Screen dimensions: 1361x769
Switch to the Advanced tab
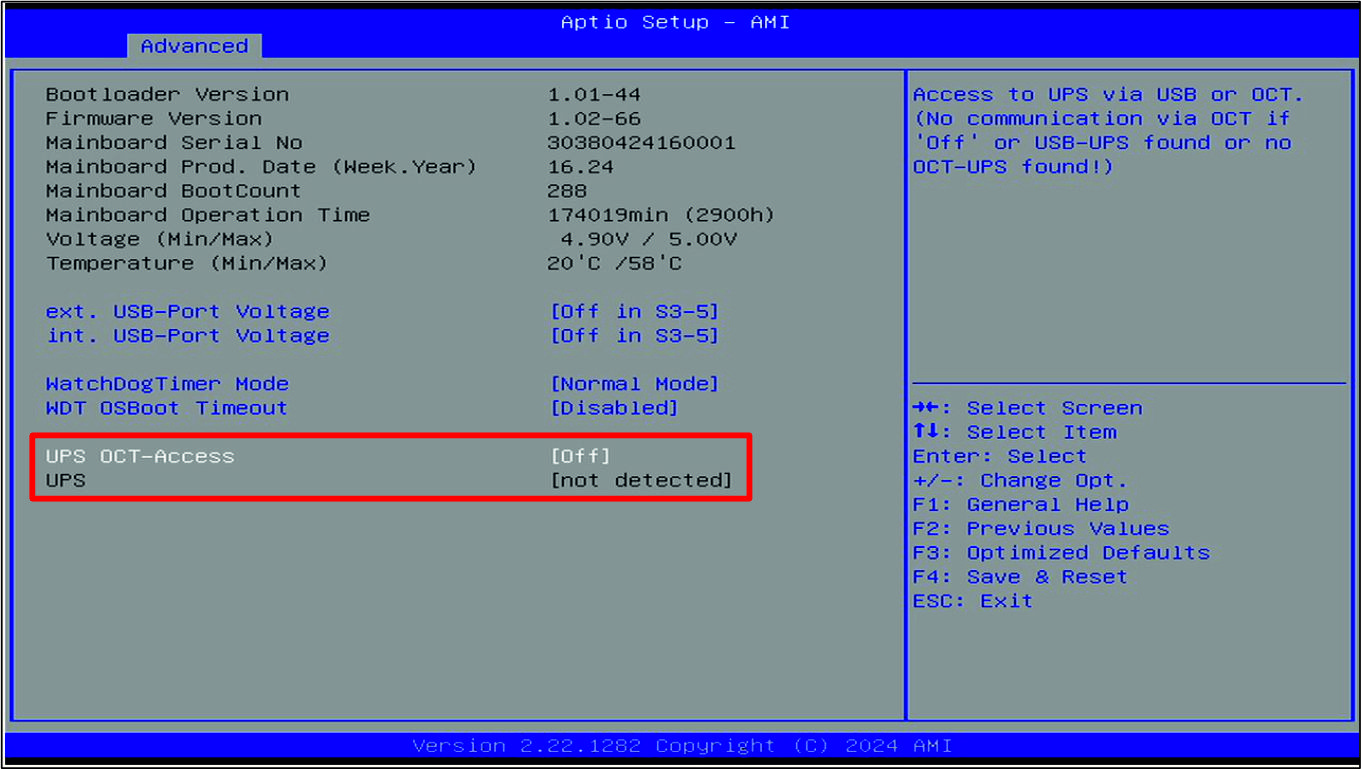193,45
